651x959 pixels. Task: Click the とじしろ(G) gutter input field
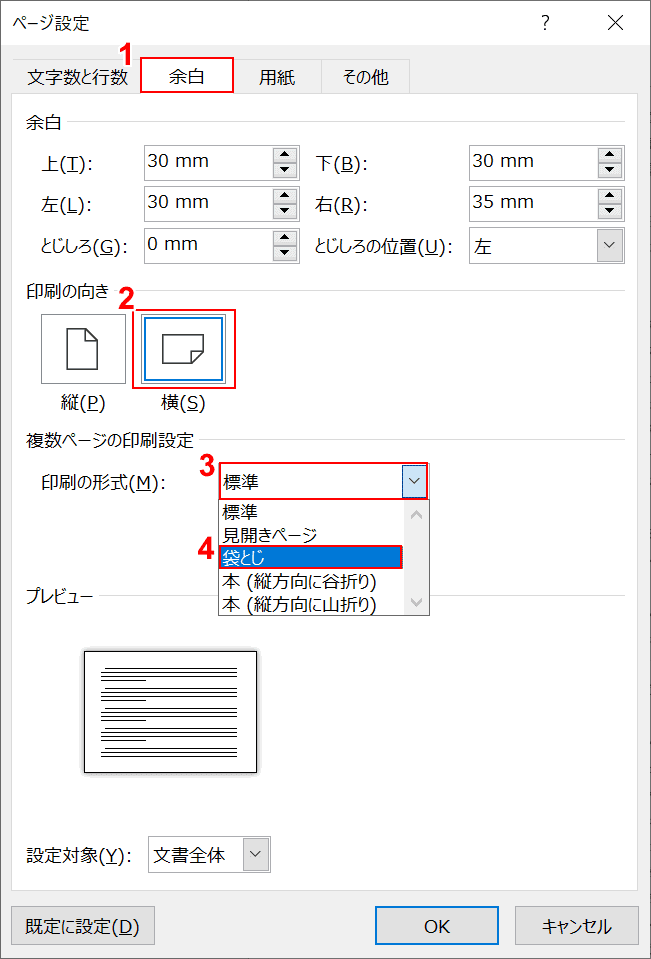point(207,246)
